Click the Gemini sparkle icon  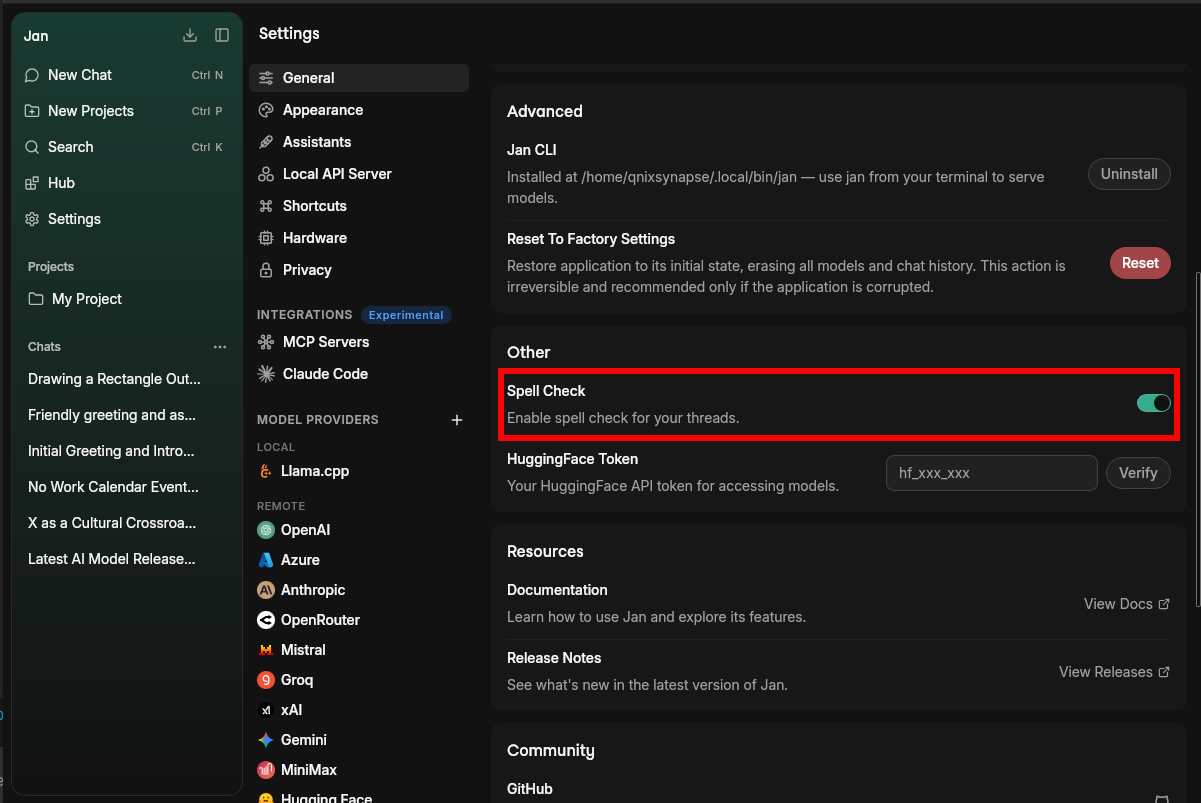click(266, 740)
